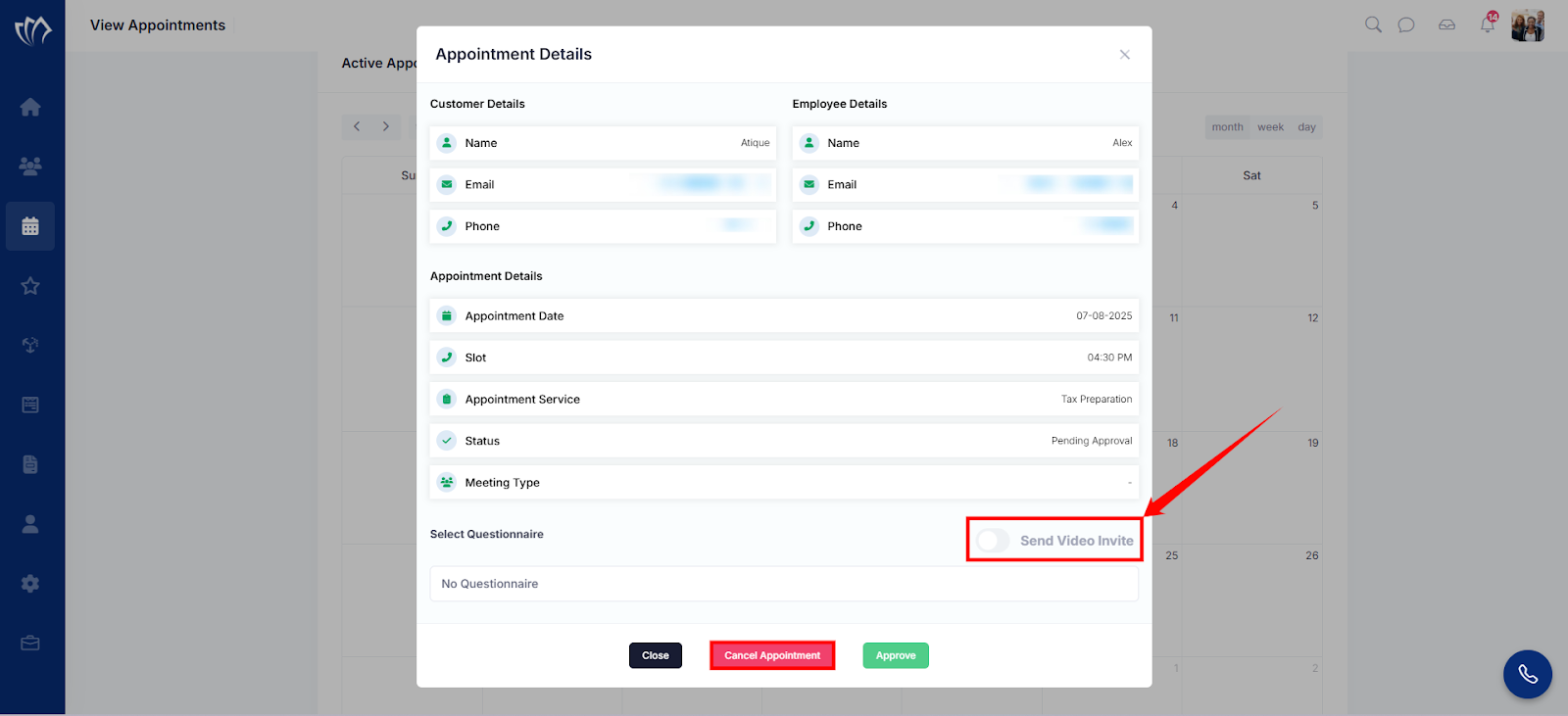
Task: Click Select Questionnaire label
Action: tap(487, 534)
